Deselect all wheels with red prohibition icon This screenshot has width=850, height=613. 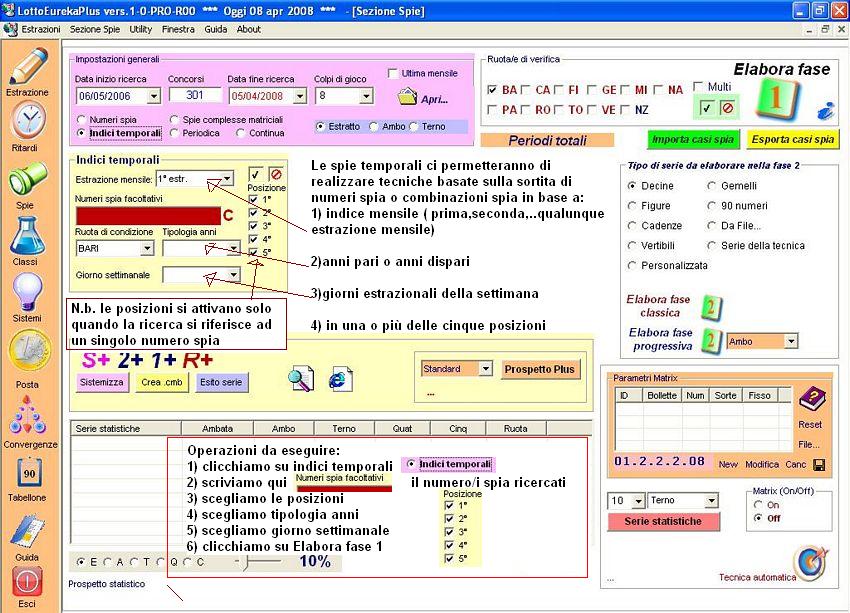click(x=727, y=108)
